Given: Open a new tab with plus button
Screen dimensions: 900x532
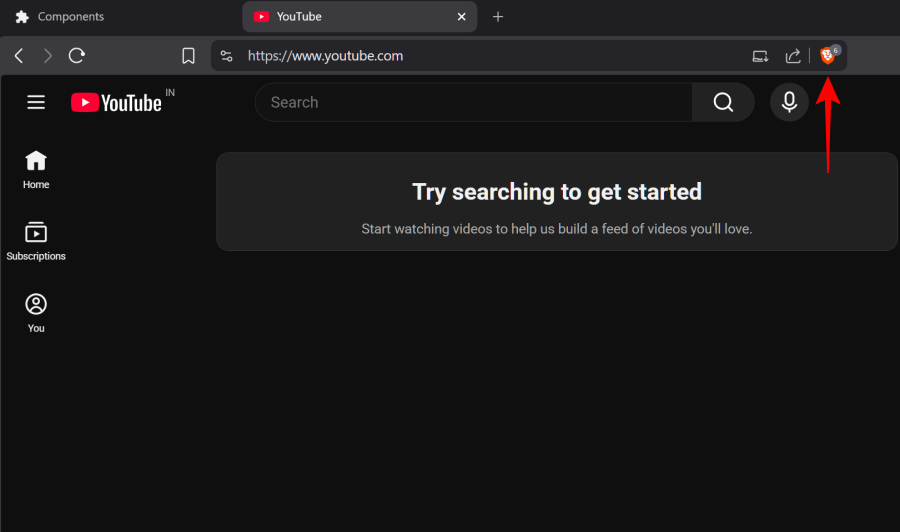Looking at the screenshot, I should pos(498,17).
